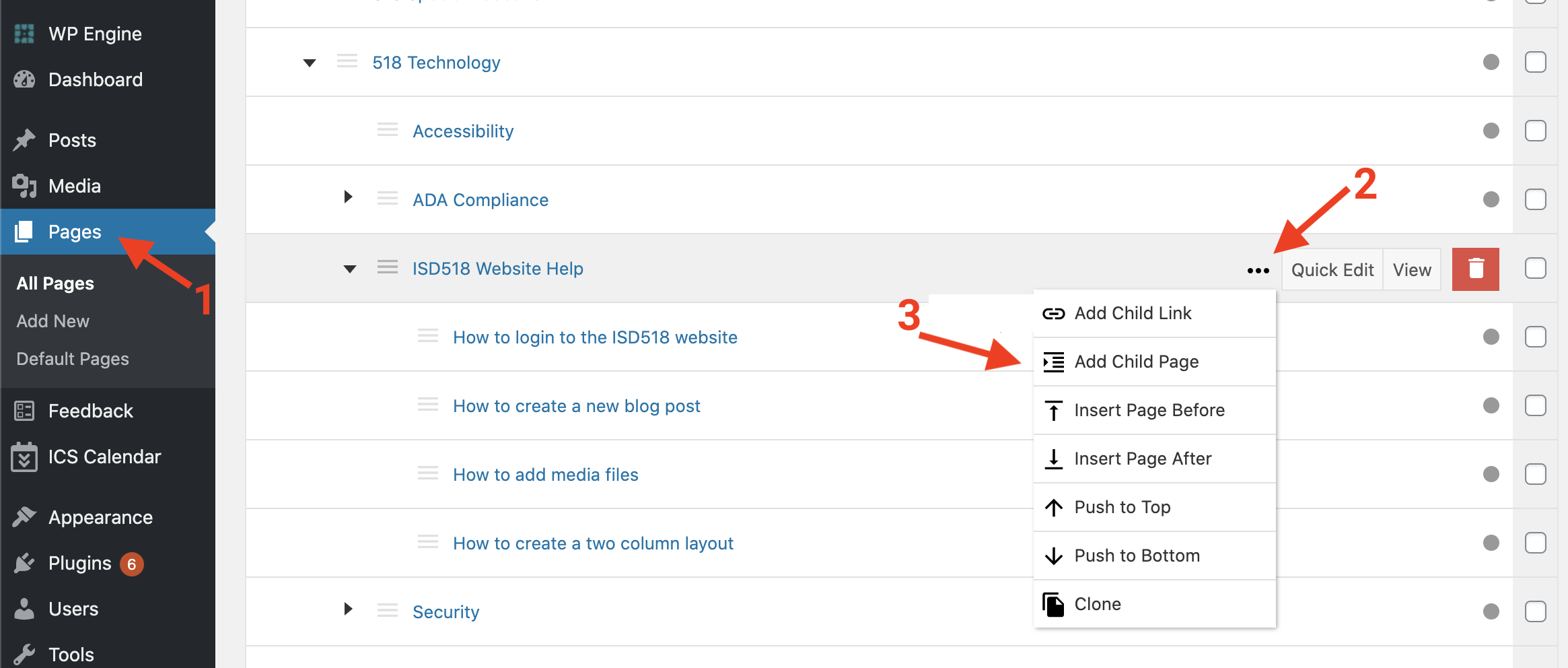Click the WP Engine sidebar icon
The image size is (1568, 668).
click(24, 34)
